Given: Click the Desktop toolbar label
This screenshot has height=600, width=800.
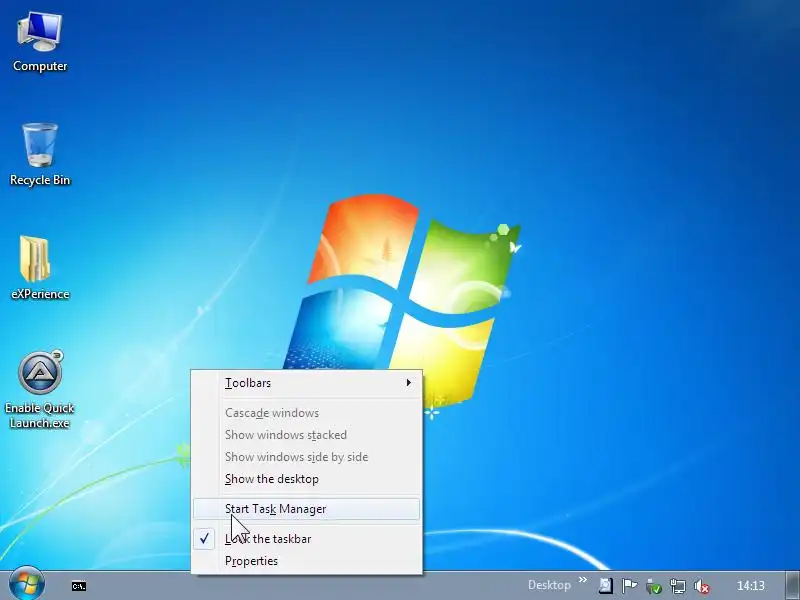Looking at the screenshot, I should (x=549, y=585).
